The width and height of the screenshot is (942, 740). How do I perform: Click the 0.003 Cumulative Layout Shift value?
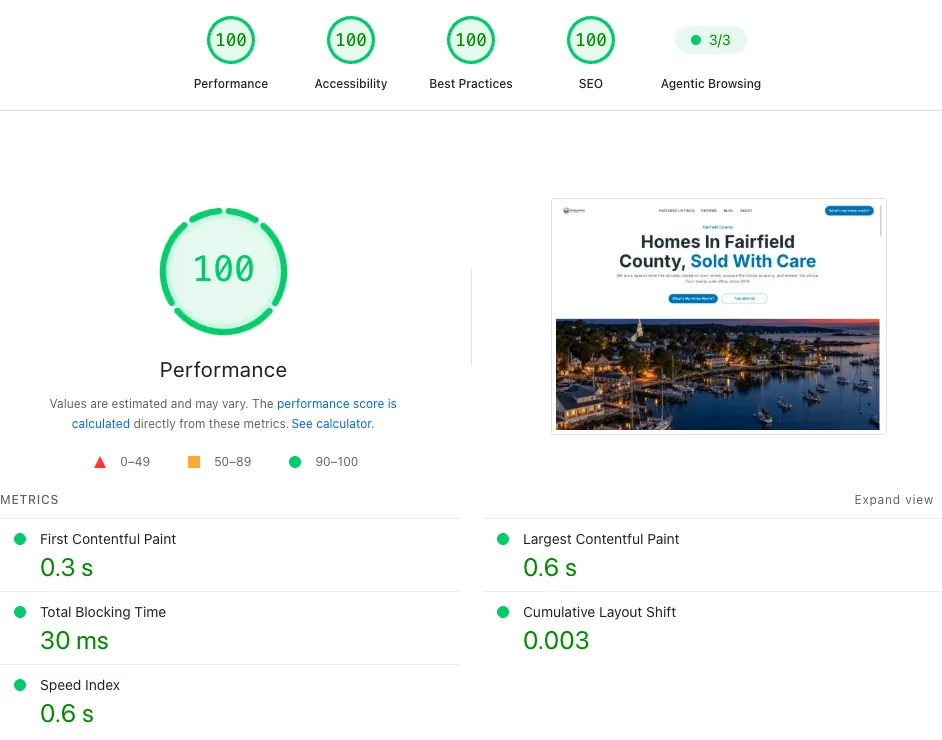click(556, 640)
